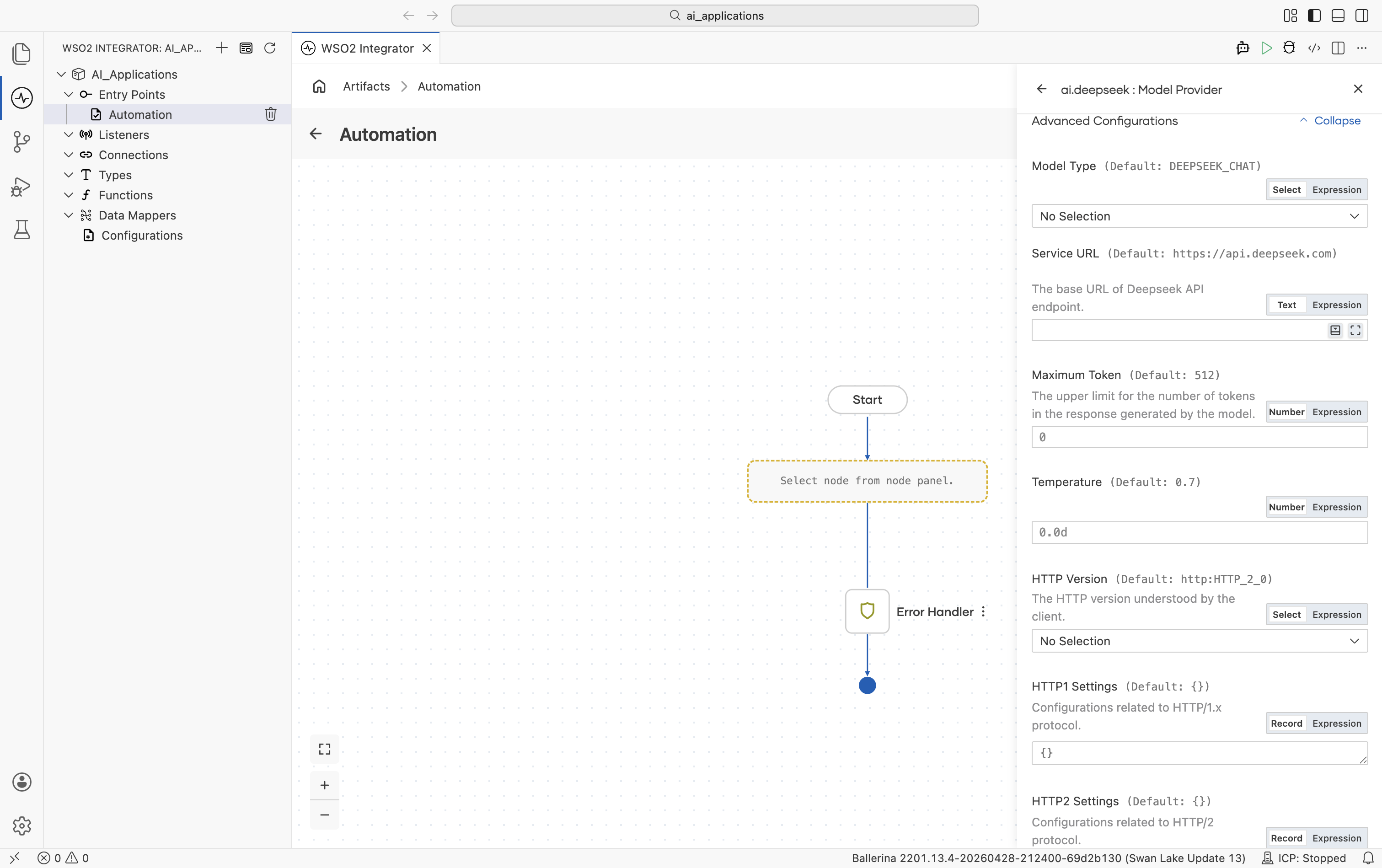1382x868 pixels.
Task: Open the Testing flask icon
Action: [21, 230]
